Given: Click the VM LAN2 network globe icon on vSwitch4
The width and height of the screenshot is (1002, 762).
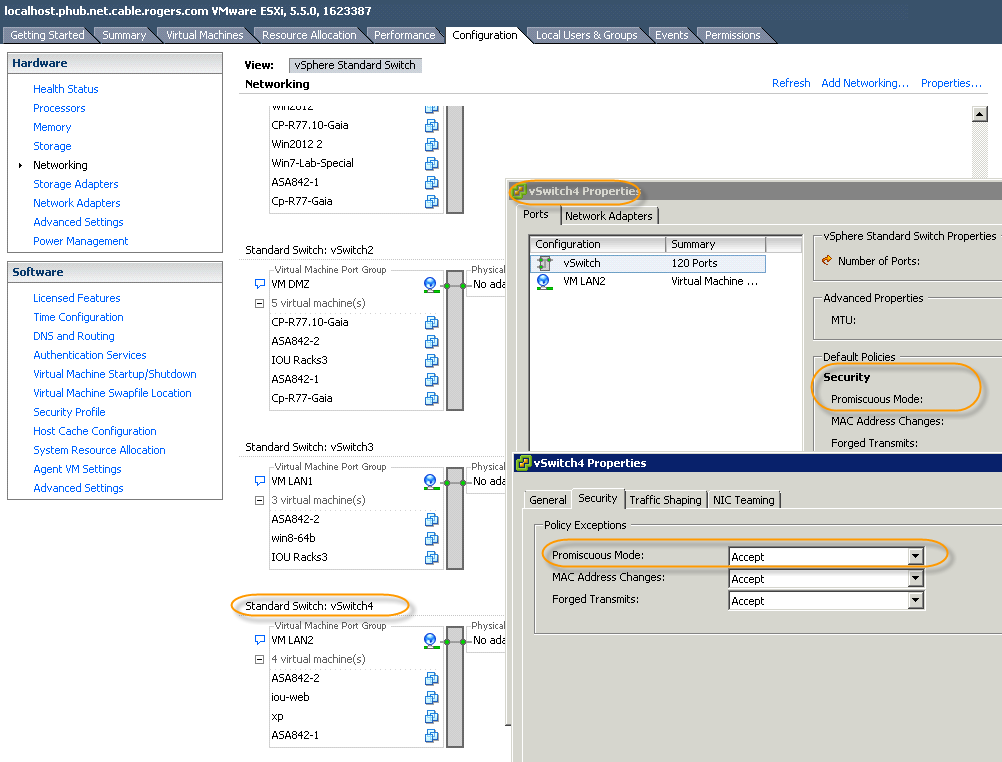Looking at the screenshot, I should (x=431, y=641).
